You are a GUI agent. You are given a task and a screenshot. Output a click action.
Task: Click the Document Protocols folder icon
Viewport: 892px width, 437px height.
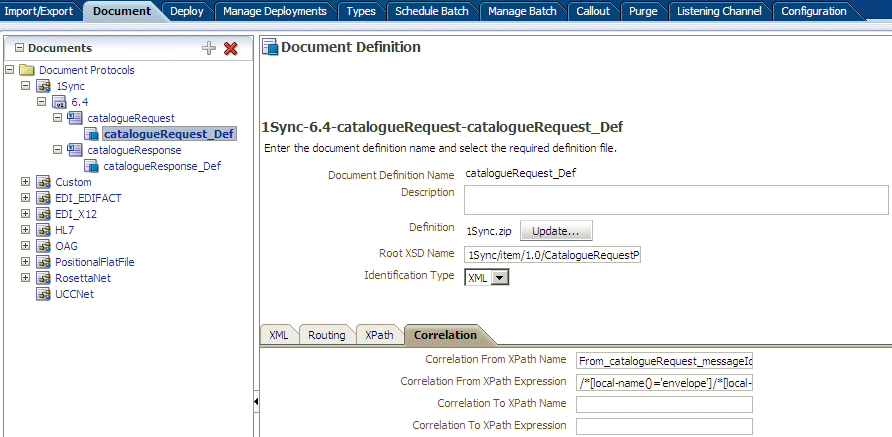[26, 70]
